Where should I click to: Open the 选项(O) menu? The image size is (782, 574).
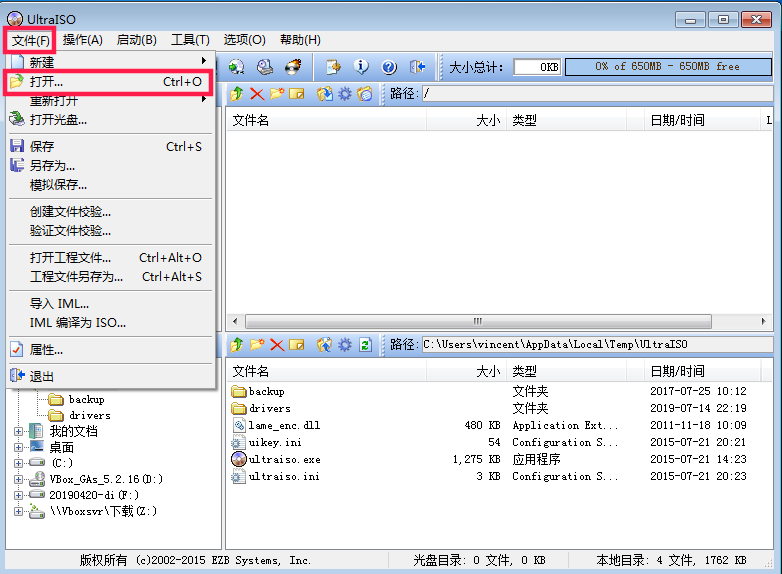coord(244,40)
